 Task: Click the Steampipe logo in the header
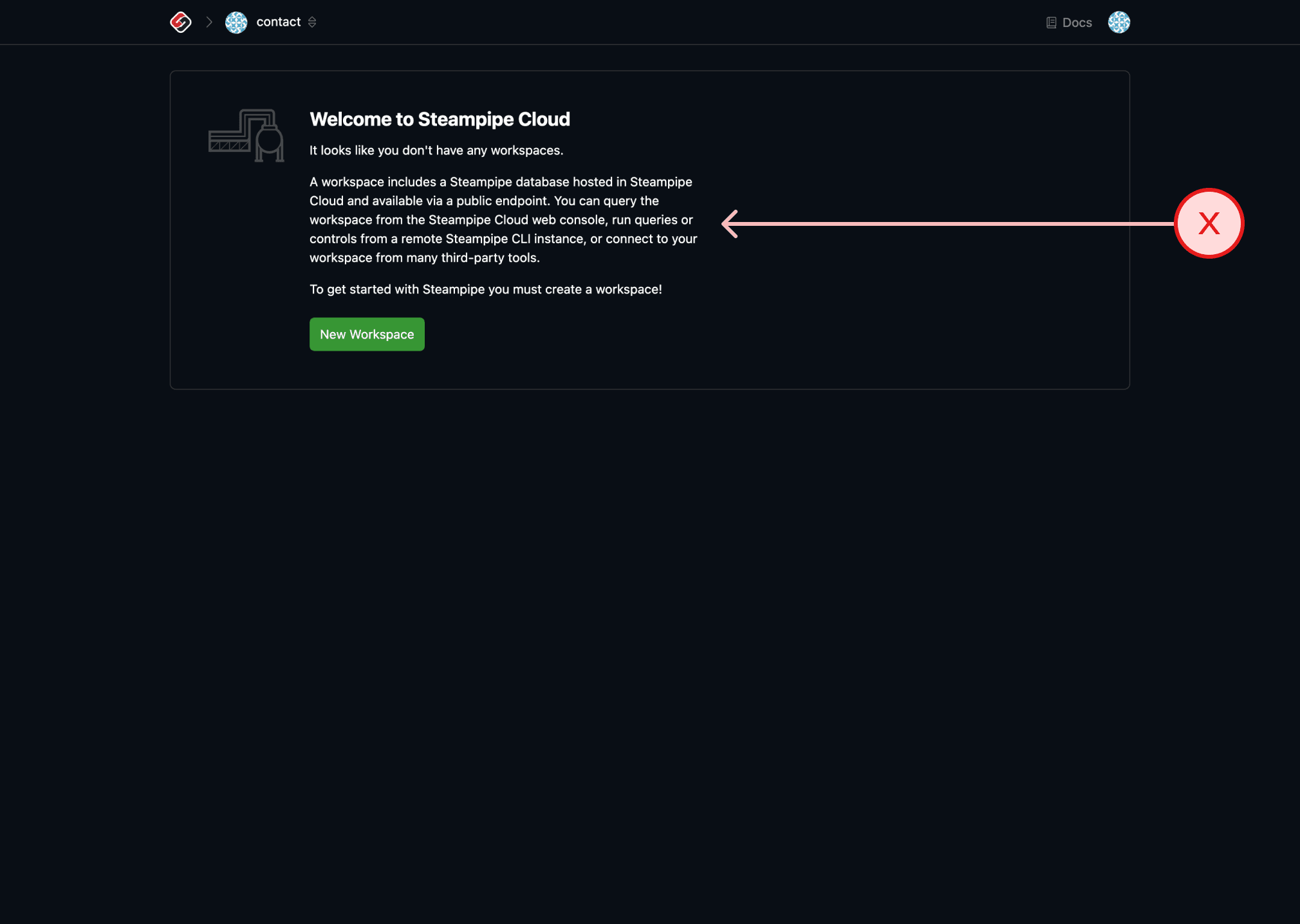coord(181,22)
